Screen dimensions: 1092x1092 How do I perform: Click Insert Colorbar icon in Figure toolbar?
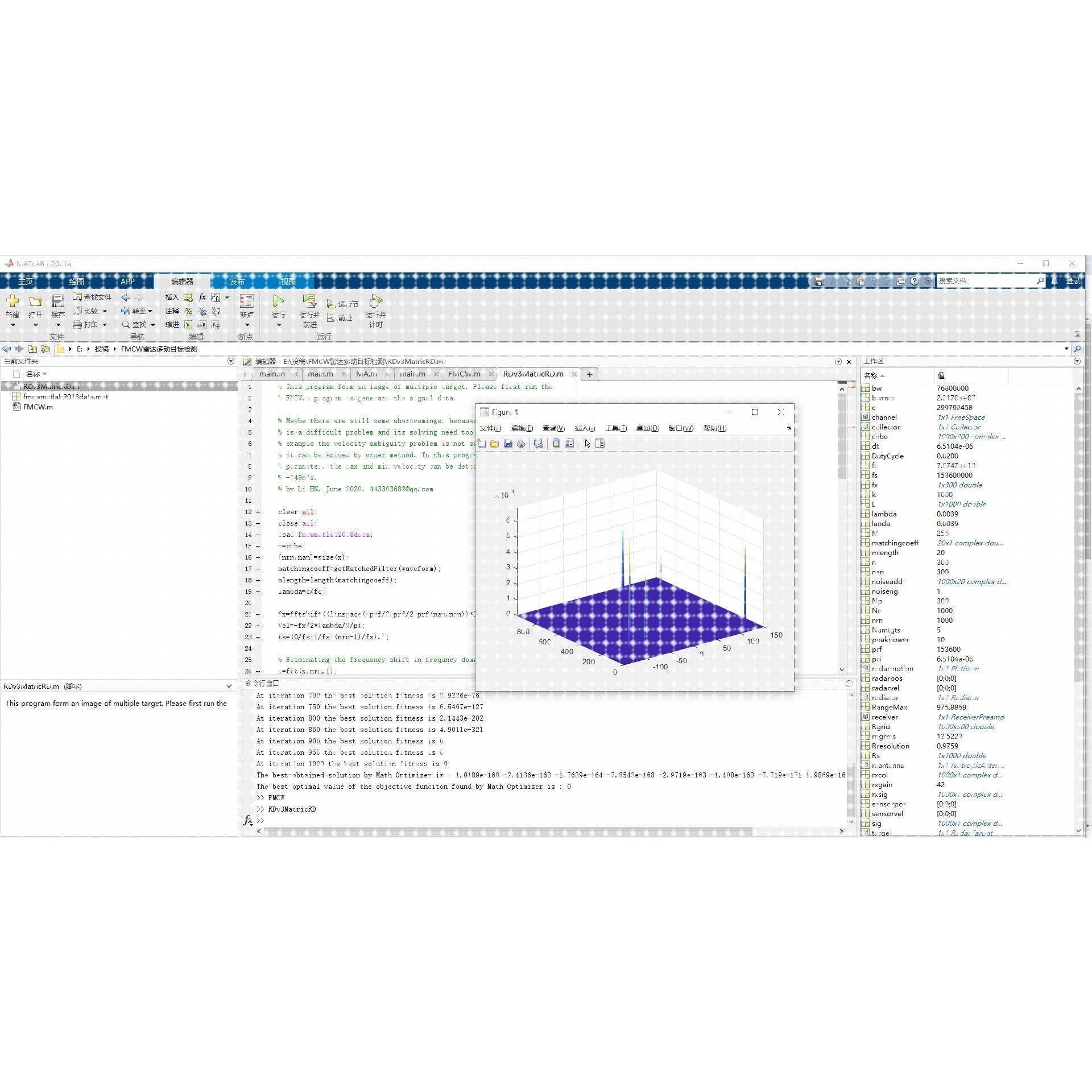click(556, 444)
